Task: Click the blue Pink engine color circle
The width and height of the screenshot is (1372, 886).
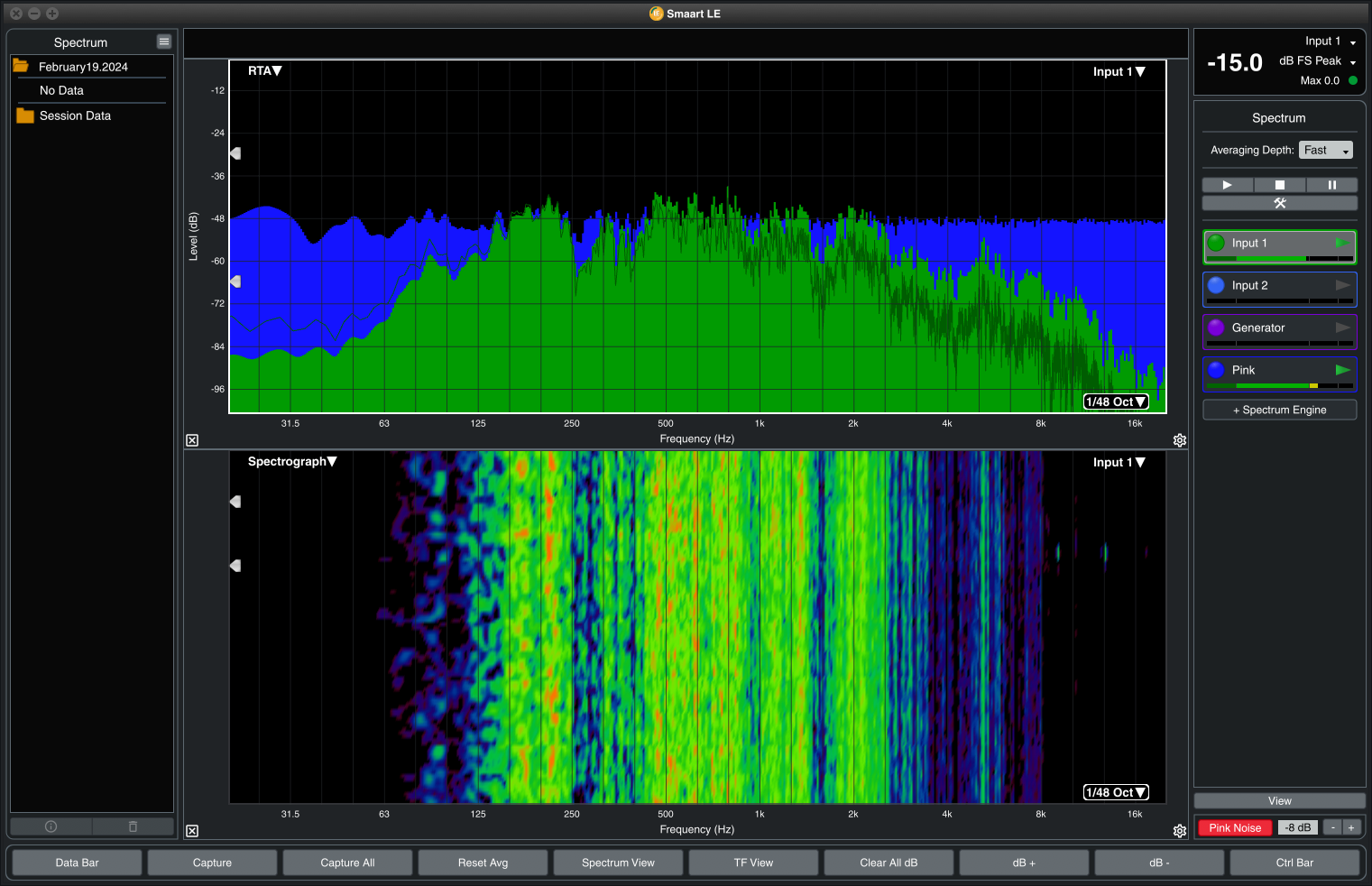Action: pyautogui.click(x=1216, y=370)
